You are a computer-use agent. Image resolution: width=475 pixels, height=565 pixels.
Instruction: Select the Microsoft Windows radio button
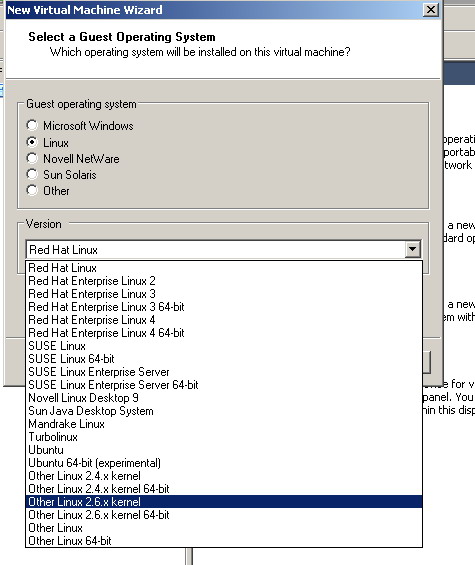(x=32, y=125)
